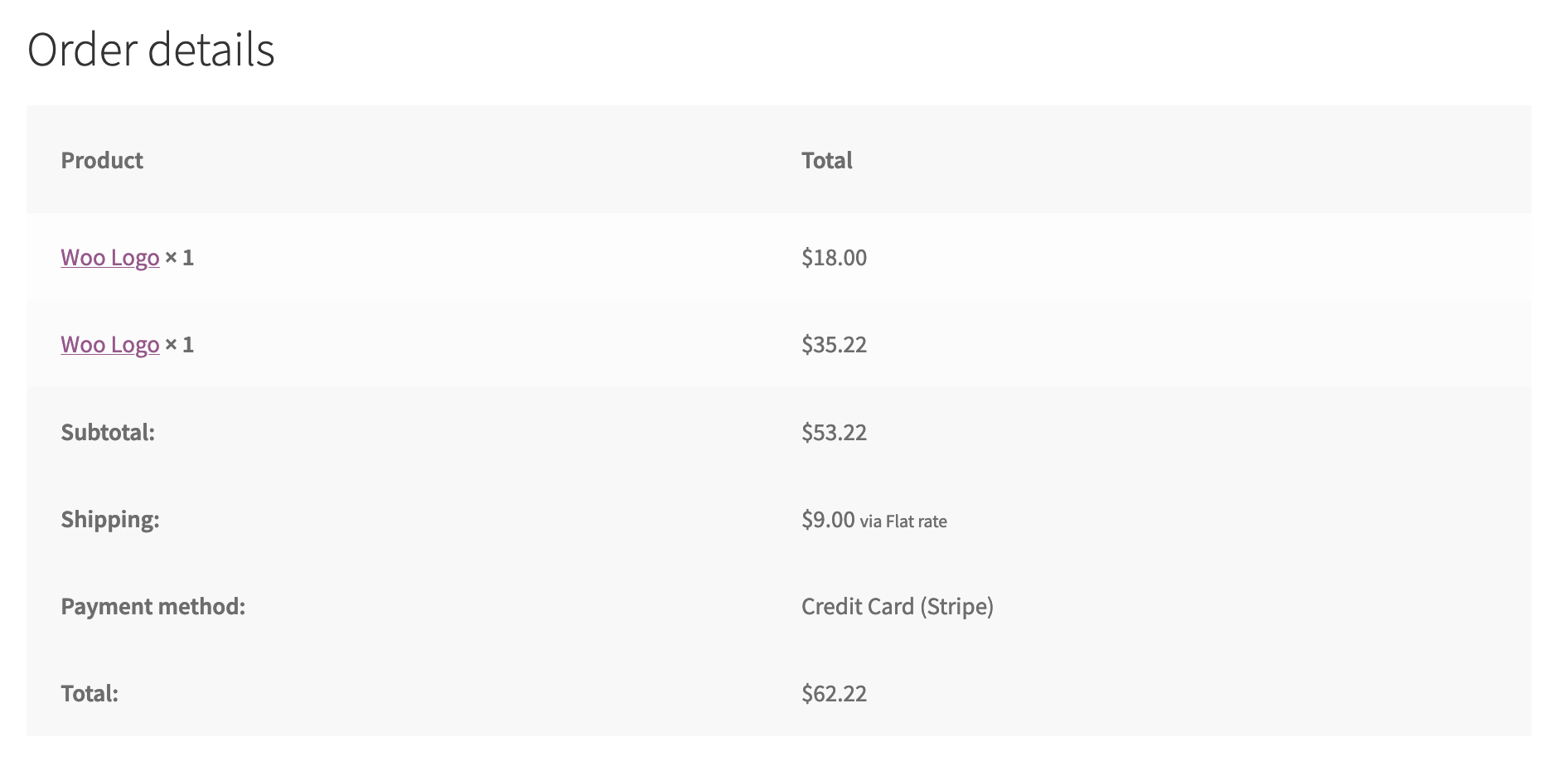
Task: Click the × 1 quantity beside first Woo Logo
Action: 180,257
